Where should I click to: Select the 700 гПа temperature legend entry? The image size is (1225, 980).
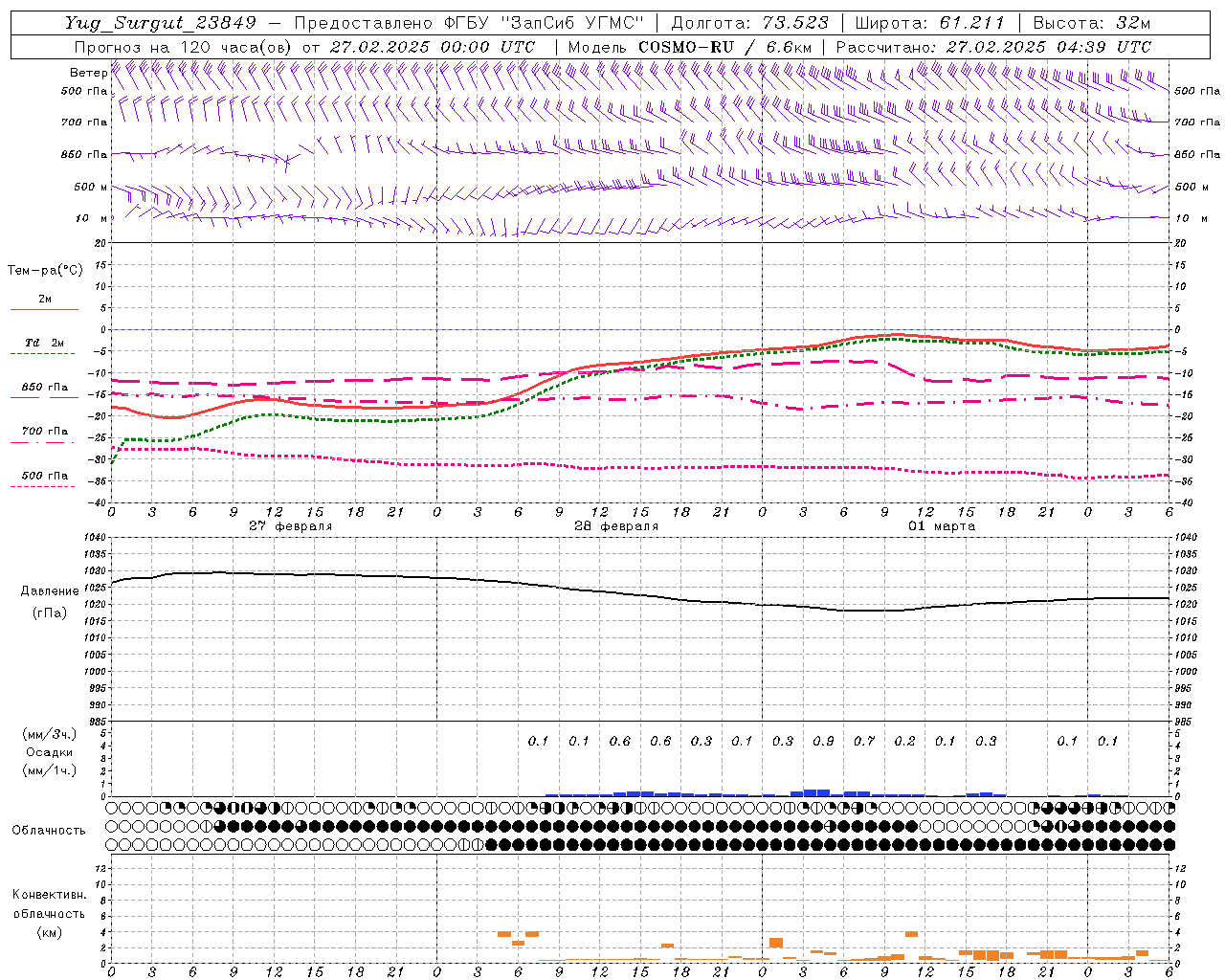click(44, 431)
